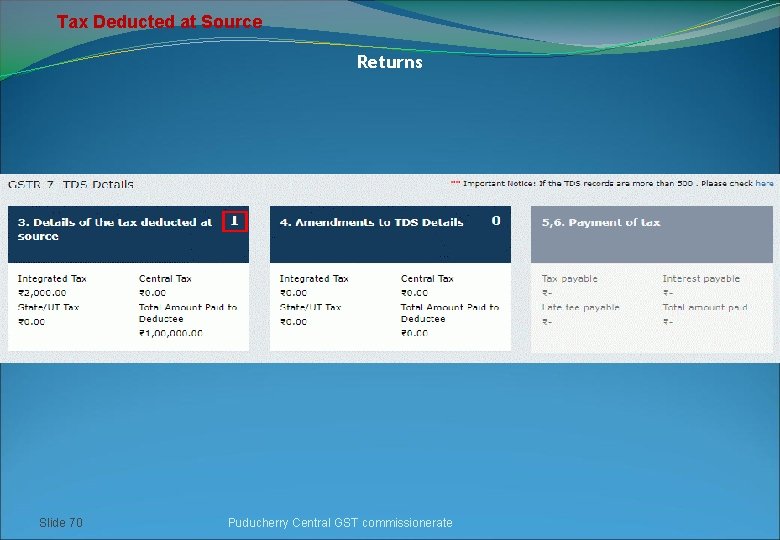Viewport: 780px width, 540px height.
Task: Select ₹1,00,000.00 Total Amount Paid to Deductee
Action: pos(171,333)
